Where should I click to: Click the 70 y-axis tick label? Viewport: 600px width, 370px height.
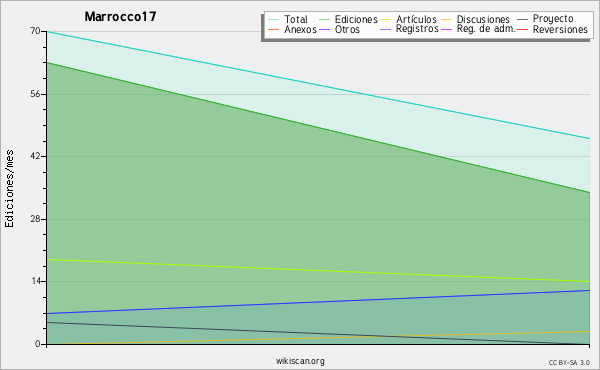pyautogui.click(x=35, y=31)
